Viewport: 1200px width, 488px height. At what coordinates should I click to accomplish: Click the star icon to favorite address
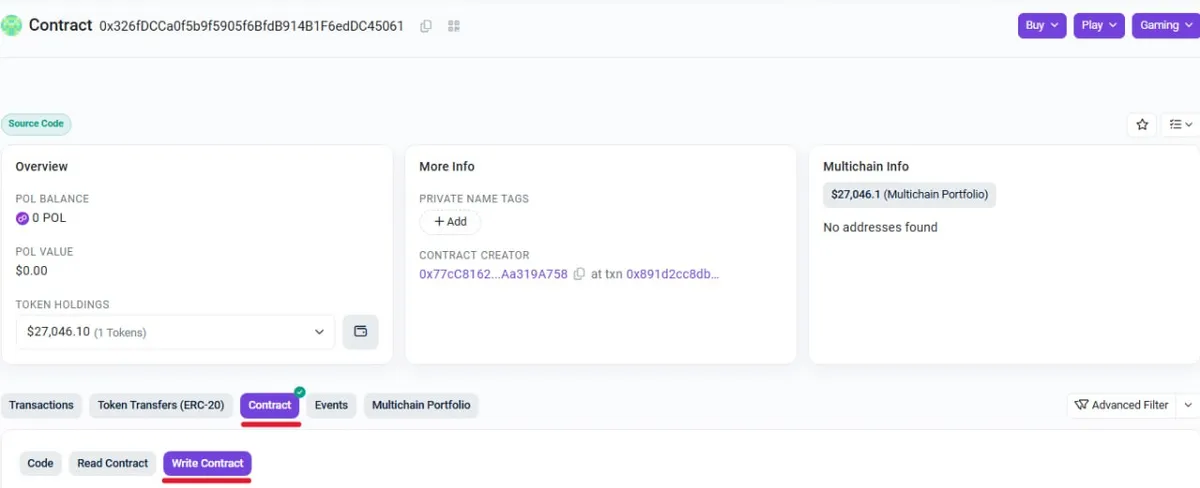pos(1142,125)
